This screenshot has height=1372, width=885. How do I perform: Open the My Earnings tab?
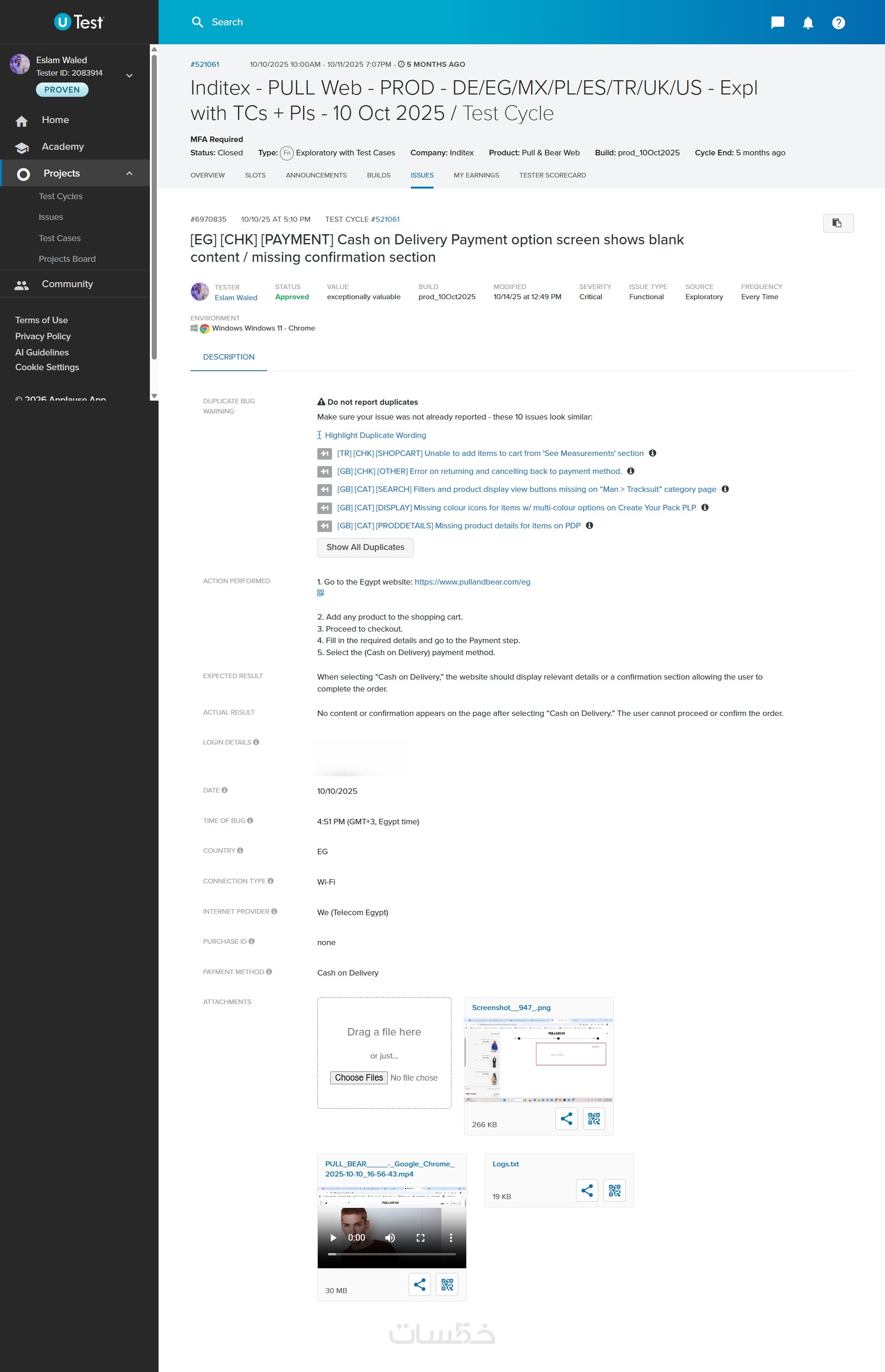click(x=476, y=175)
